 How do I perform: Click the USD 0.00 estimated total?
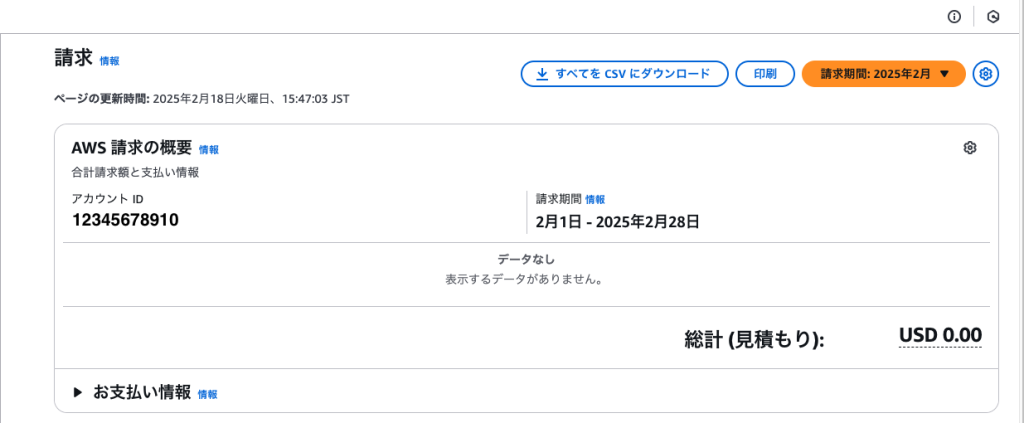pos(940,336)
